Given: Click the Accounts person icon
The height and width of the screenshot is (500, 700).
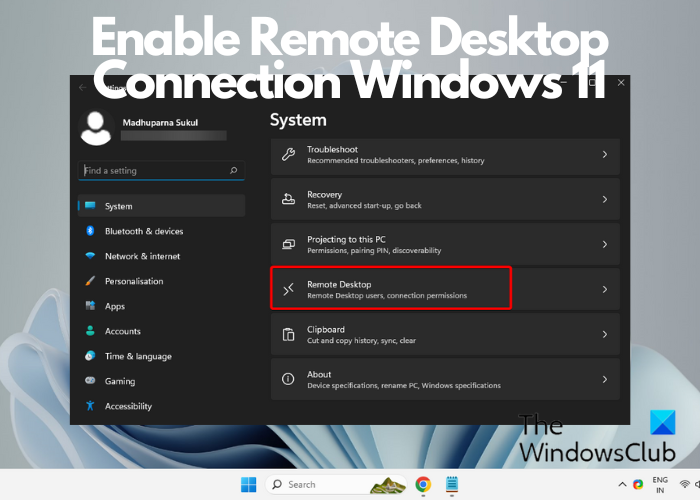Looking at the screenshot, I should [90, 331].
